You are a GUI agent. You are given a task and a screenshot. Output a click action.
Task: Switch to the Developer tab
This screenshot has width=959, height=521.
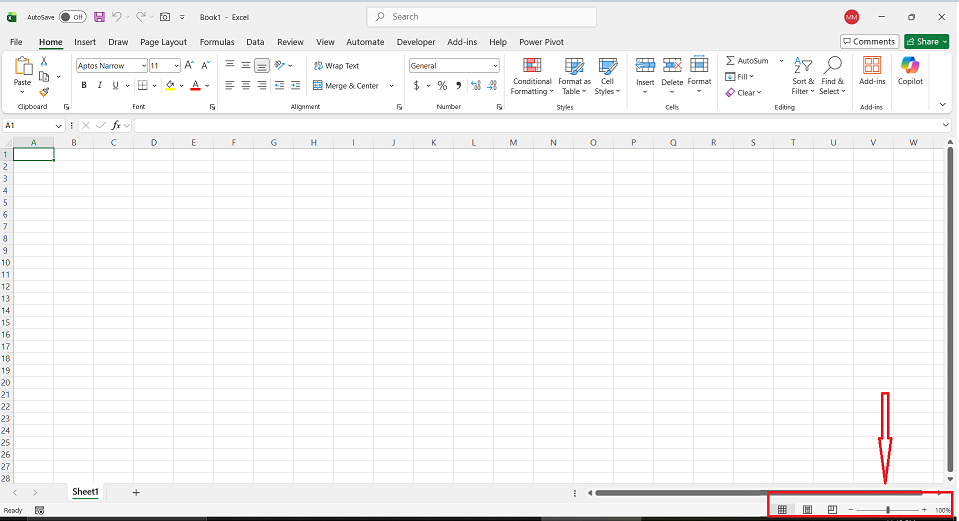tap(416, 42)
